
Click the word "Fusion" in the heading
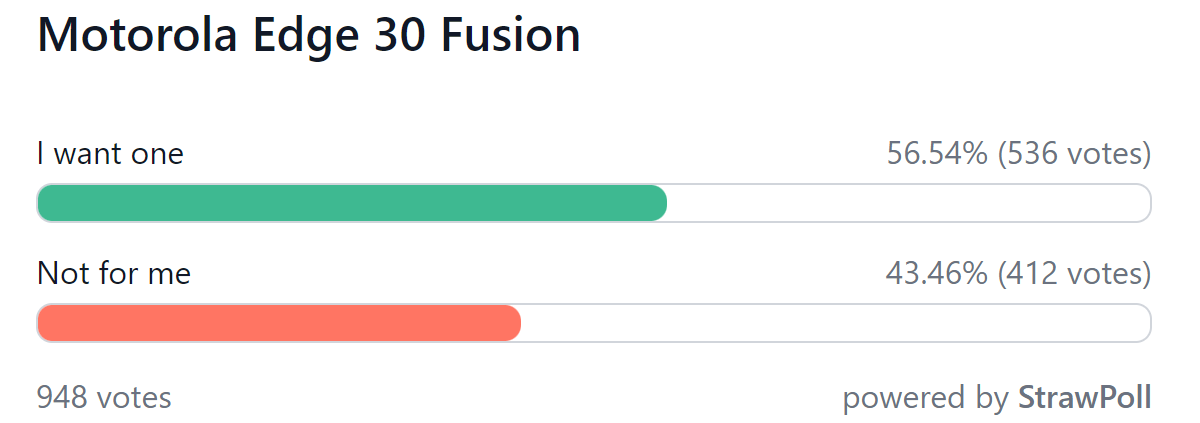point(511,36)
